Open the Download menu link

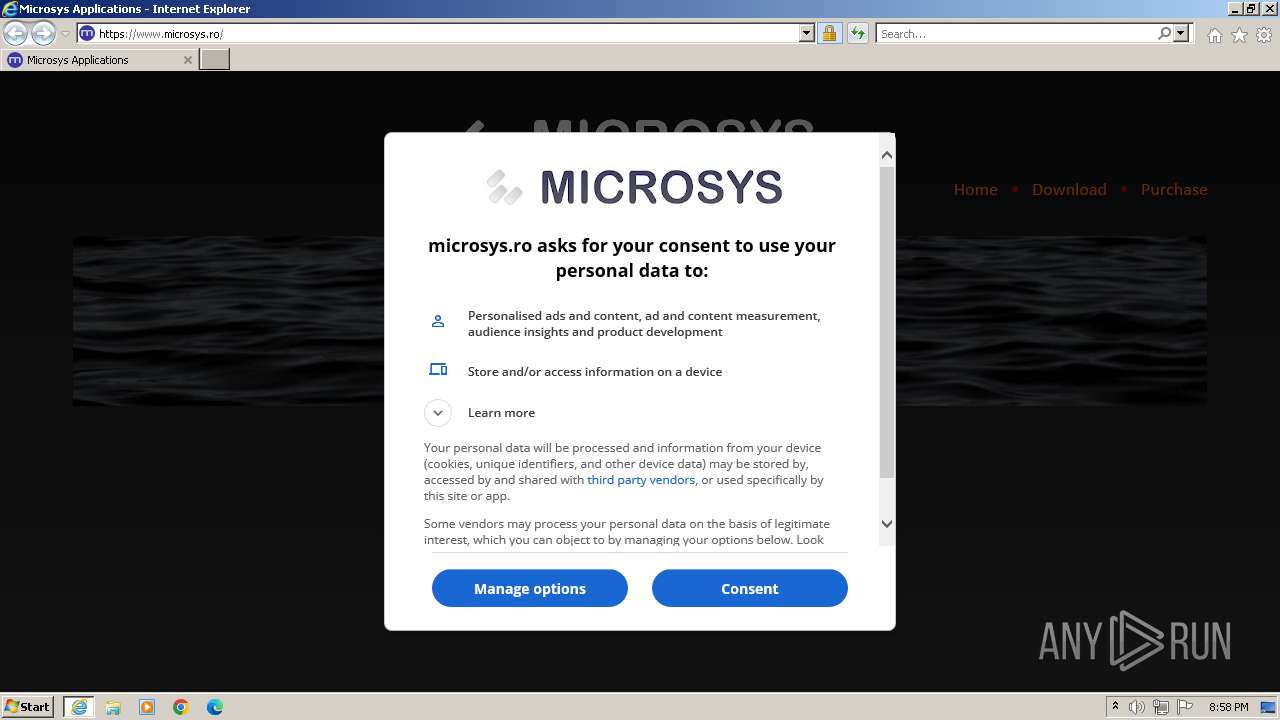coord(1069,189)
